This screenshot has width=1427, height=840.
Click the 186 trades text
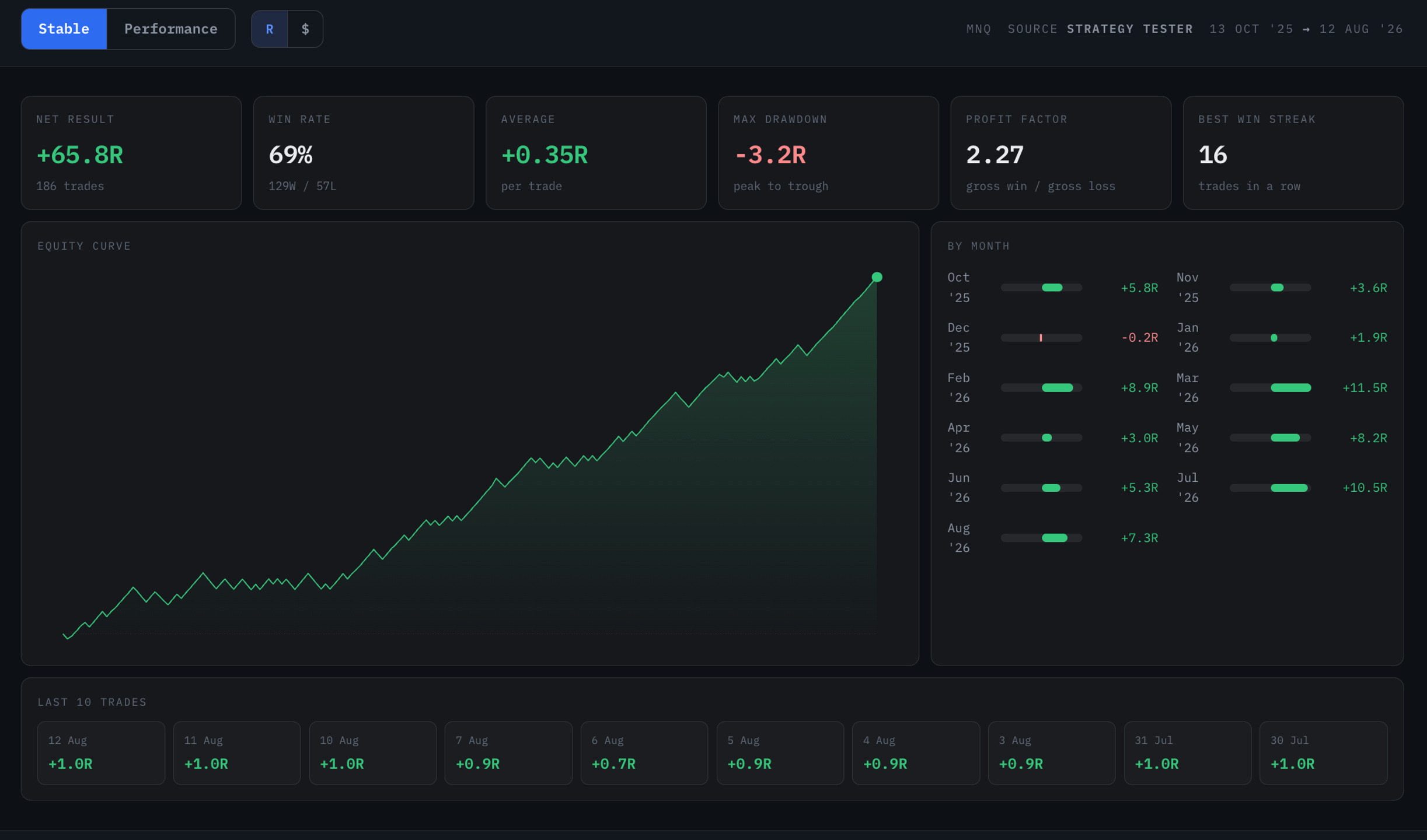tap(70, 186)
